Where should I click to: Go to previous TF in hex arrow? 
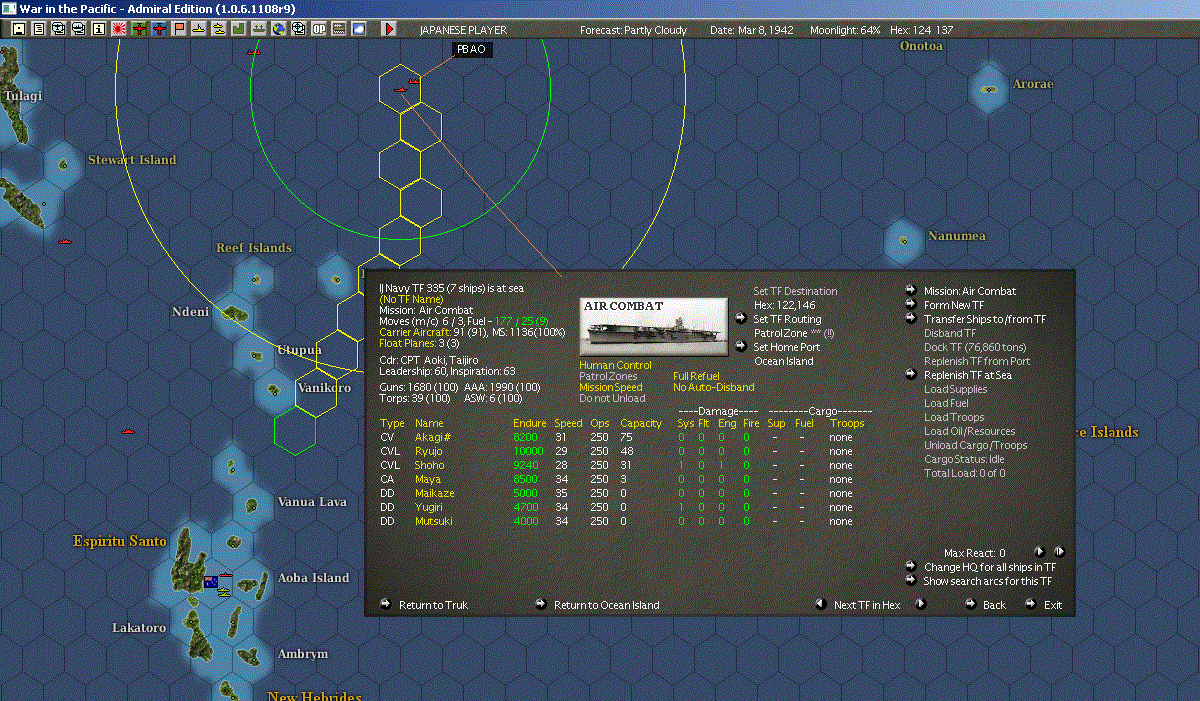(820, 604)
